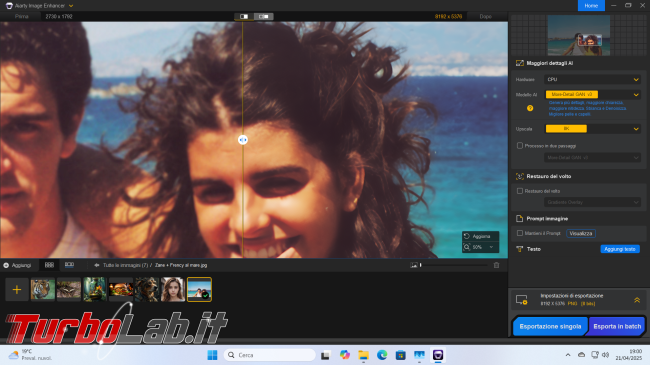Click the Aggiungi add images button
This screenshot has height=365, width=650.
(x=17, y=265)
